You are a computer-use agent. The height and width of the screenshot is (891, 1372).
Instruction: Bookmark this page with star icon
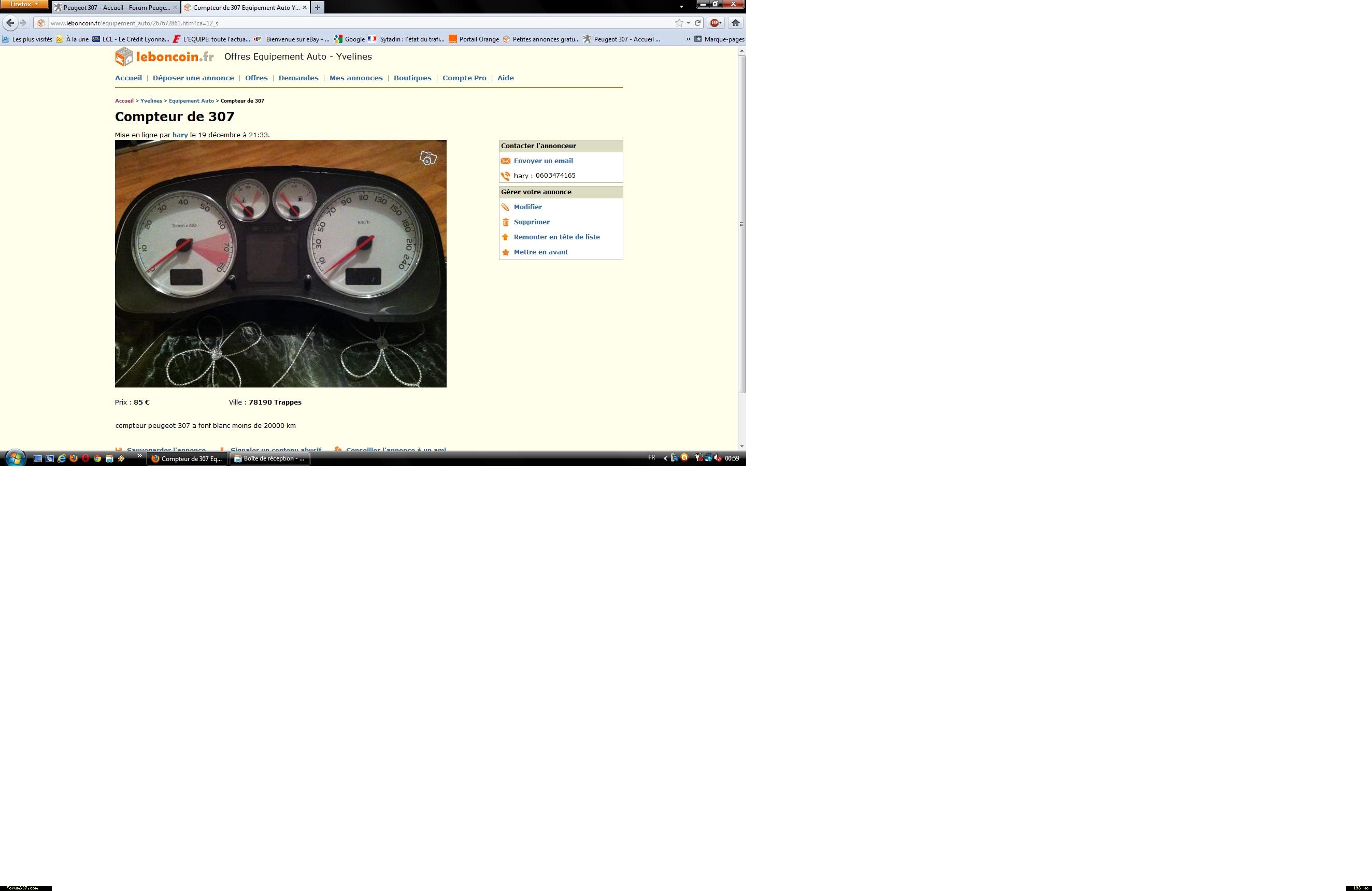click(679, 23)
